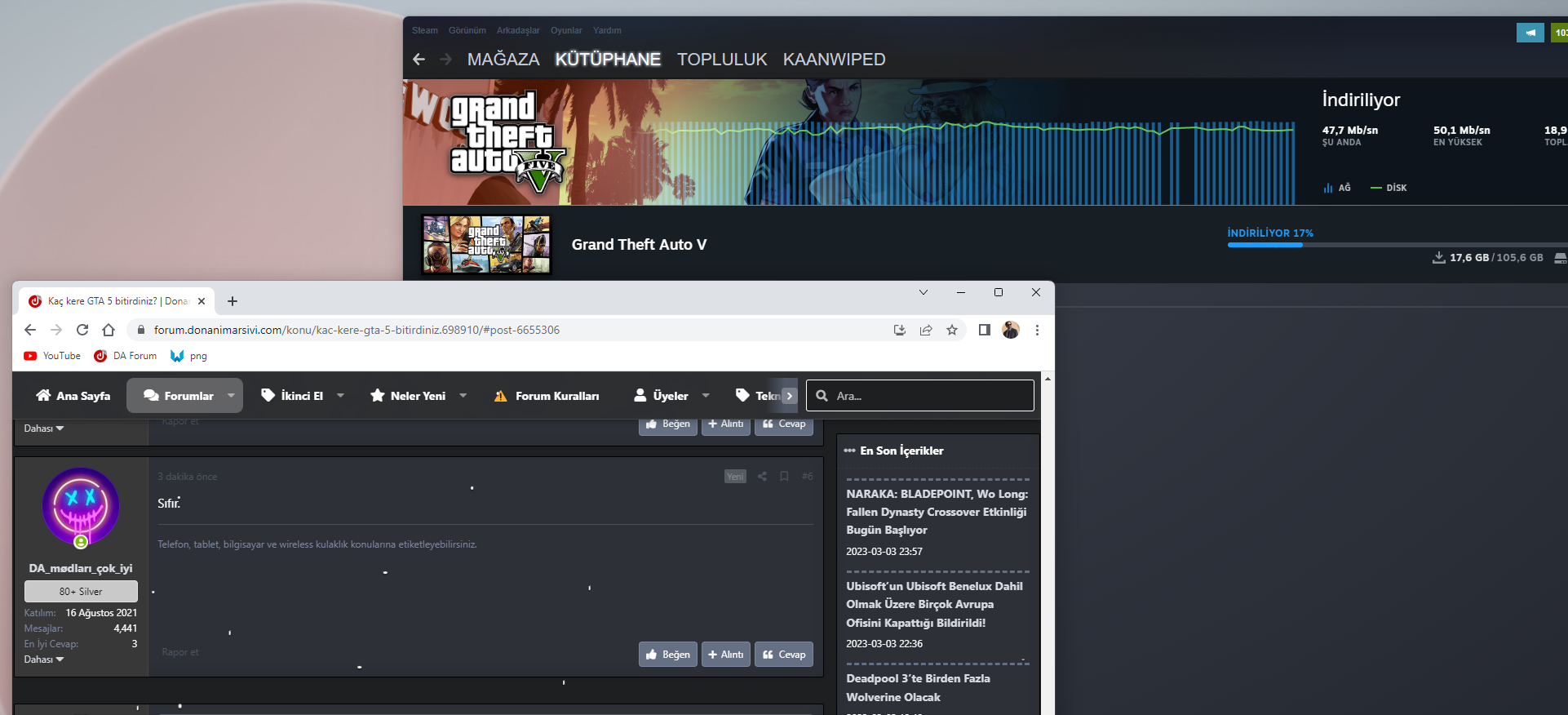Open Steam announcements megaphone icon
Screen dimensions: 1568x715
pos(1530,33)
